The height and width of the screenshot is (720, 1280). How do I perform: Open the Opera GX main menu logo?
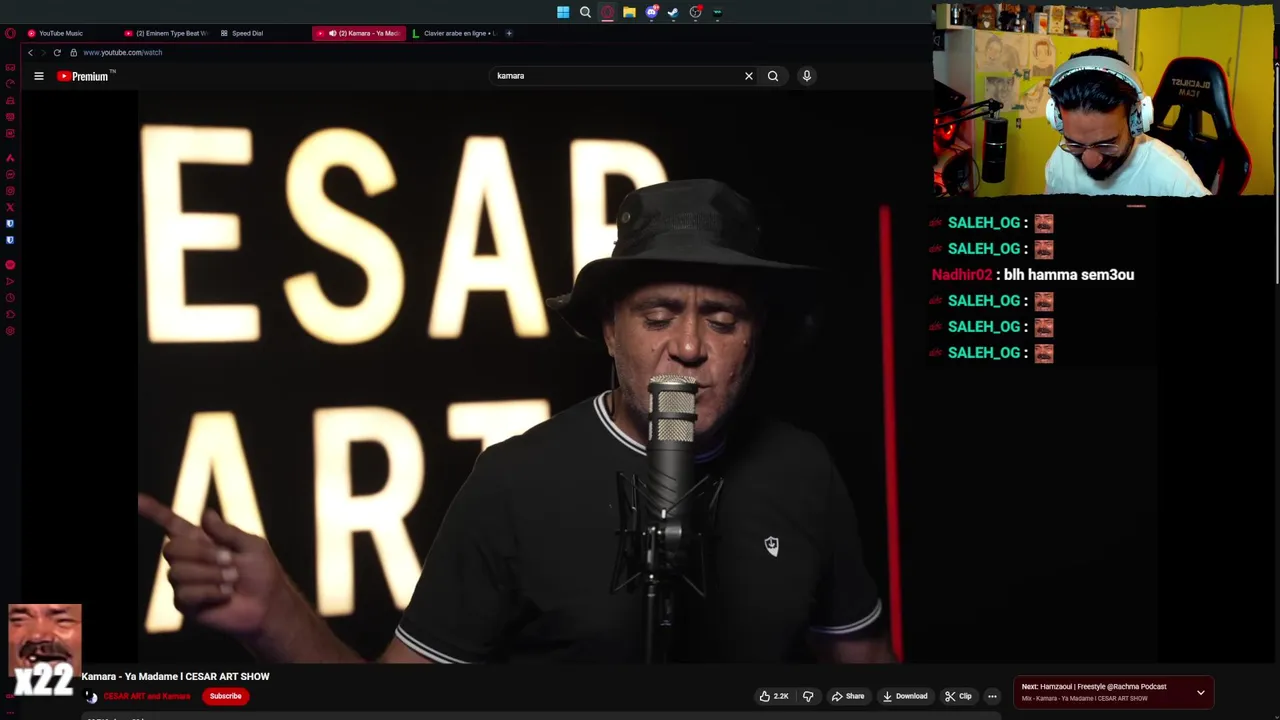(10, 33)
